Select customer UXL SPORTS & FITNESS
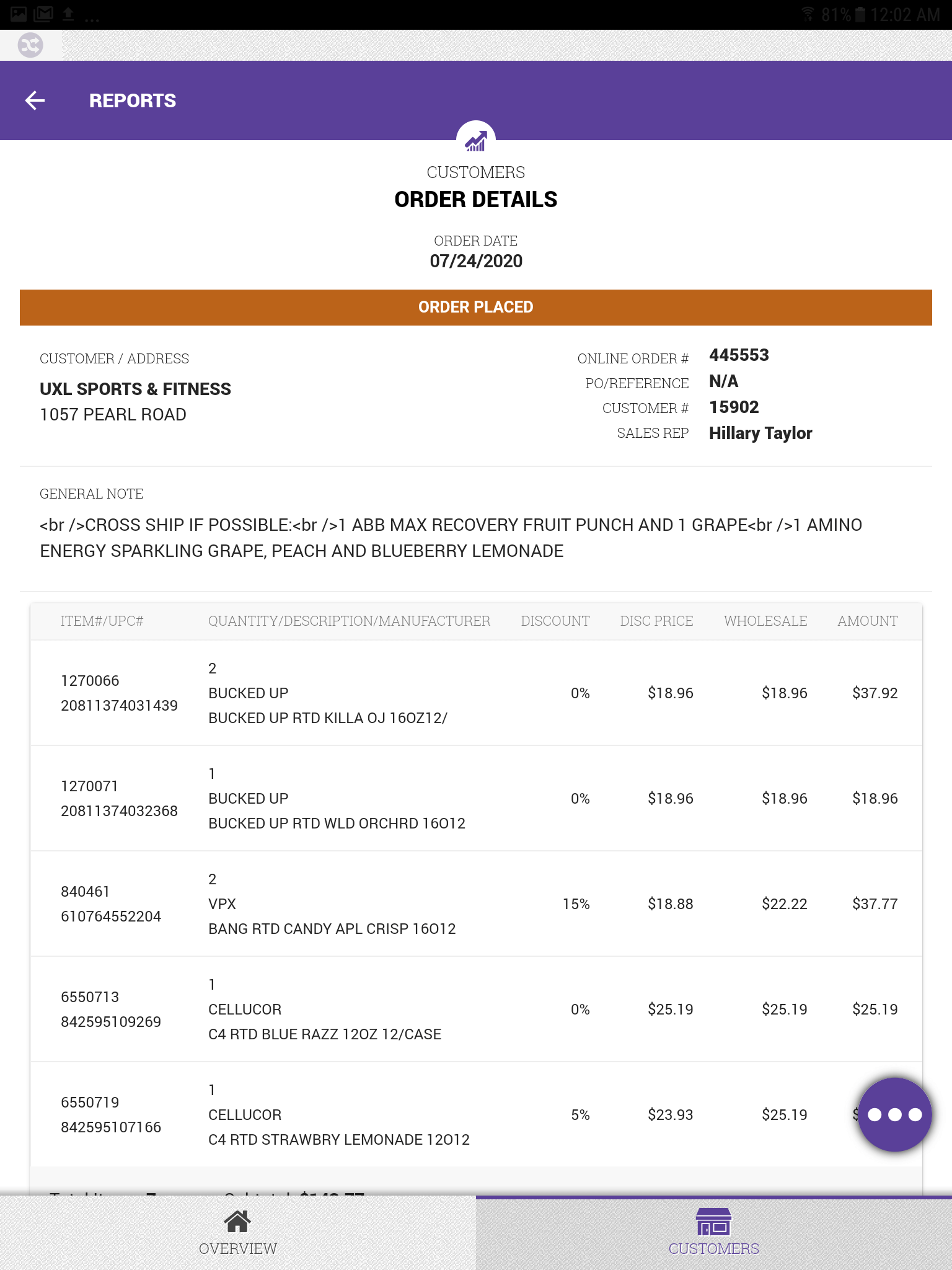952x1270 pixels. 136,389
